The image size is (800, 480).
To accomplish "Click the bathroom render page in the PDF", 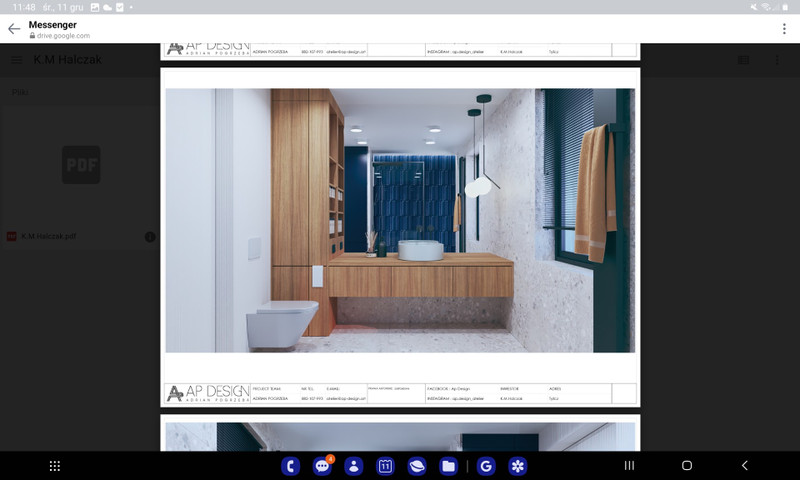I will tap(400, 220).
